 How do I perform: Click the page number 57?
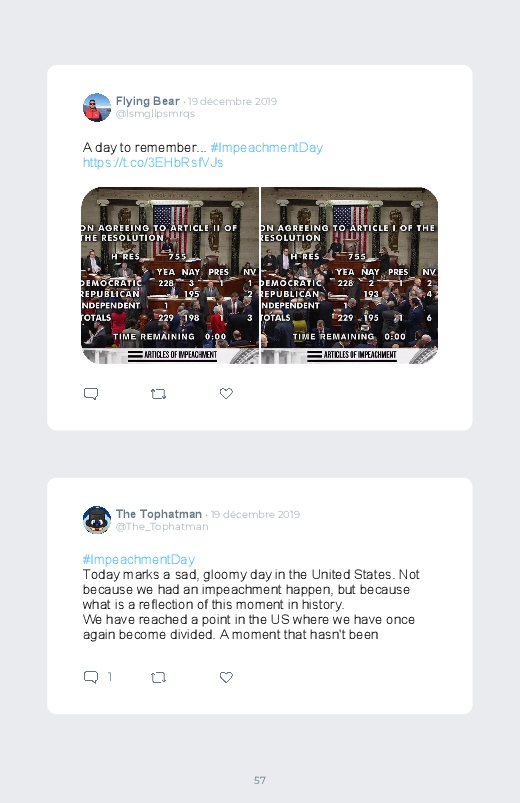260,780
